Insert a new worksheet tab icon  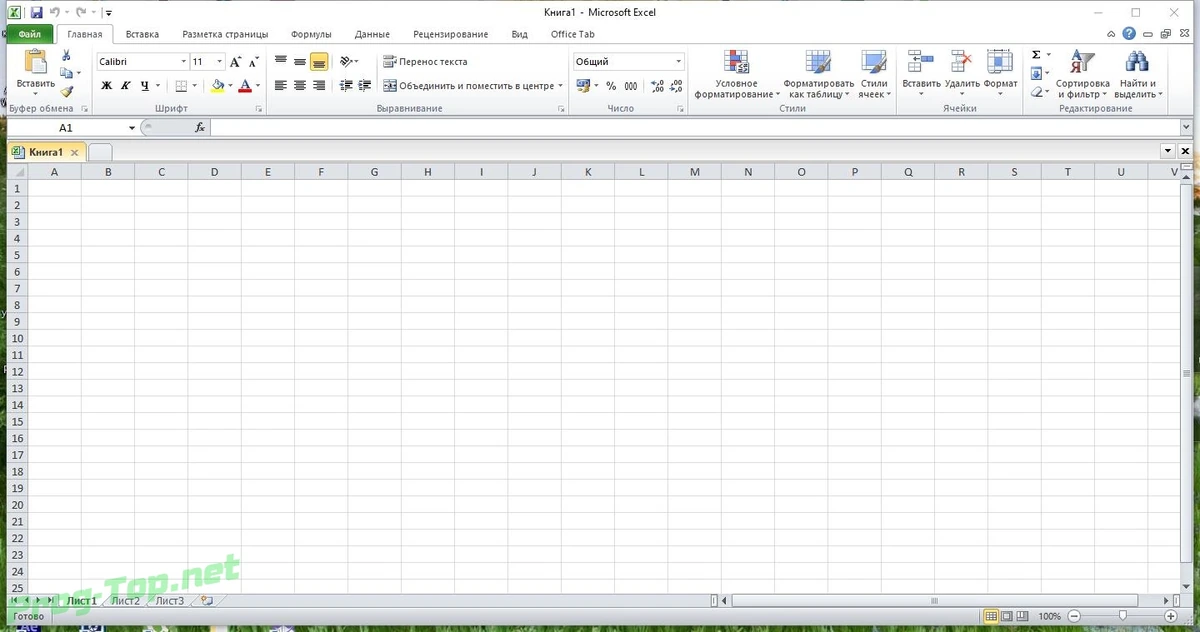[206, 601]
